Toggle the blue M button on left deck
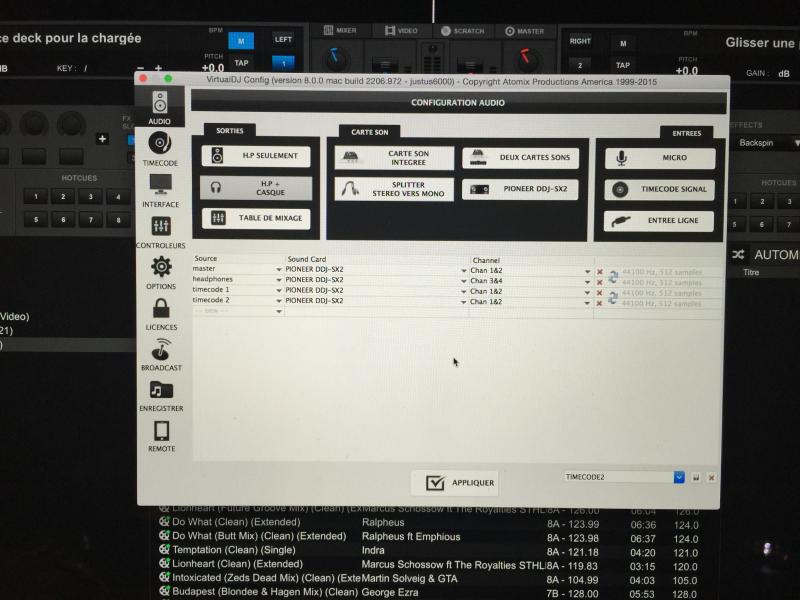The width and height of the screenshot is (800, 600). tap(241, 41)
